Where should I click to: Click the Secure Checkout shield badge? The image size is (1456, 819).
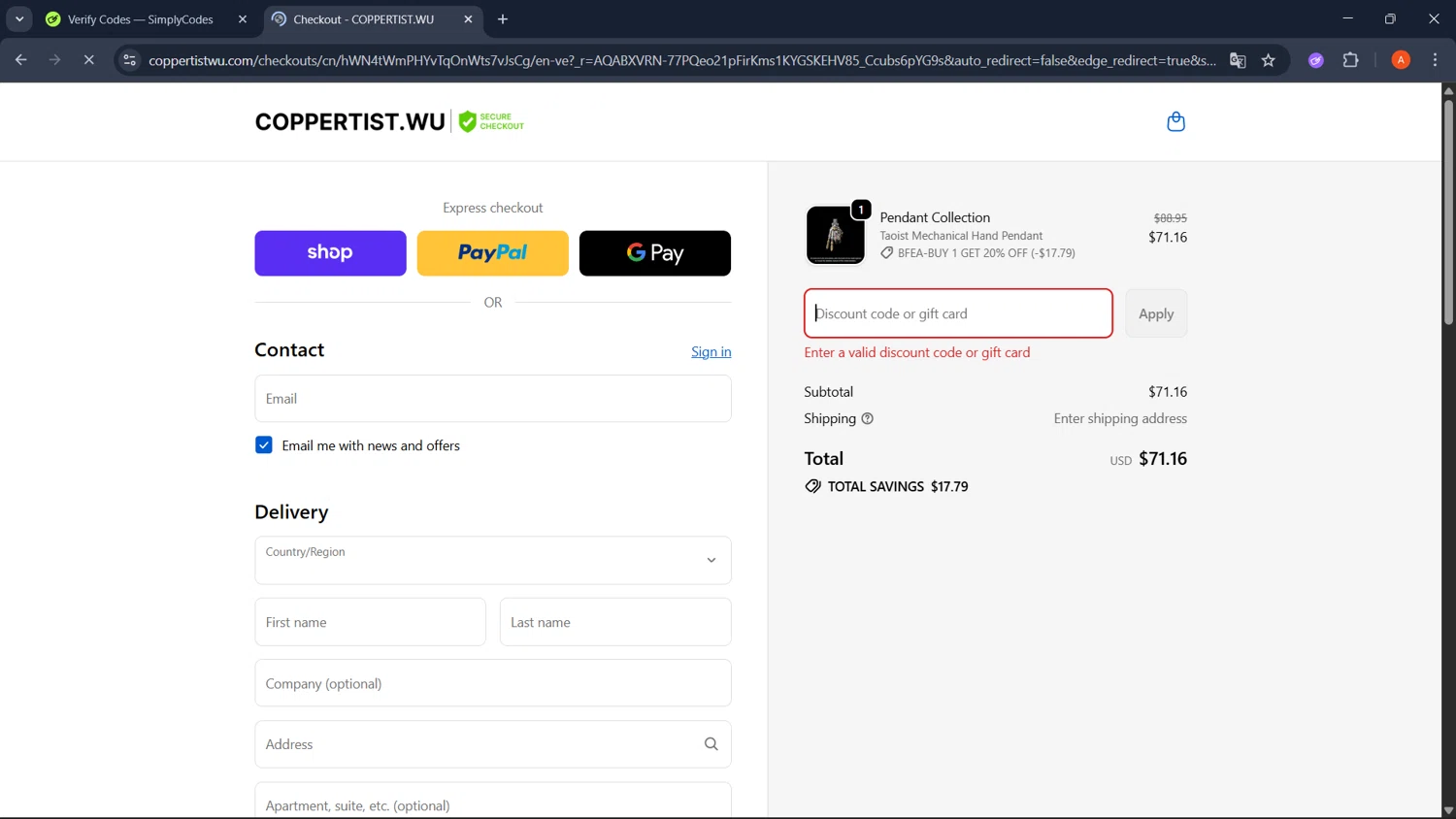tap(491, 121)
